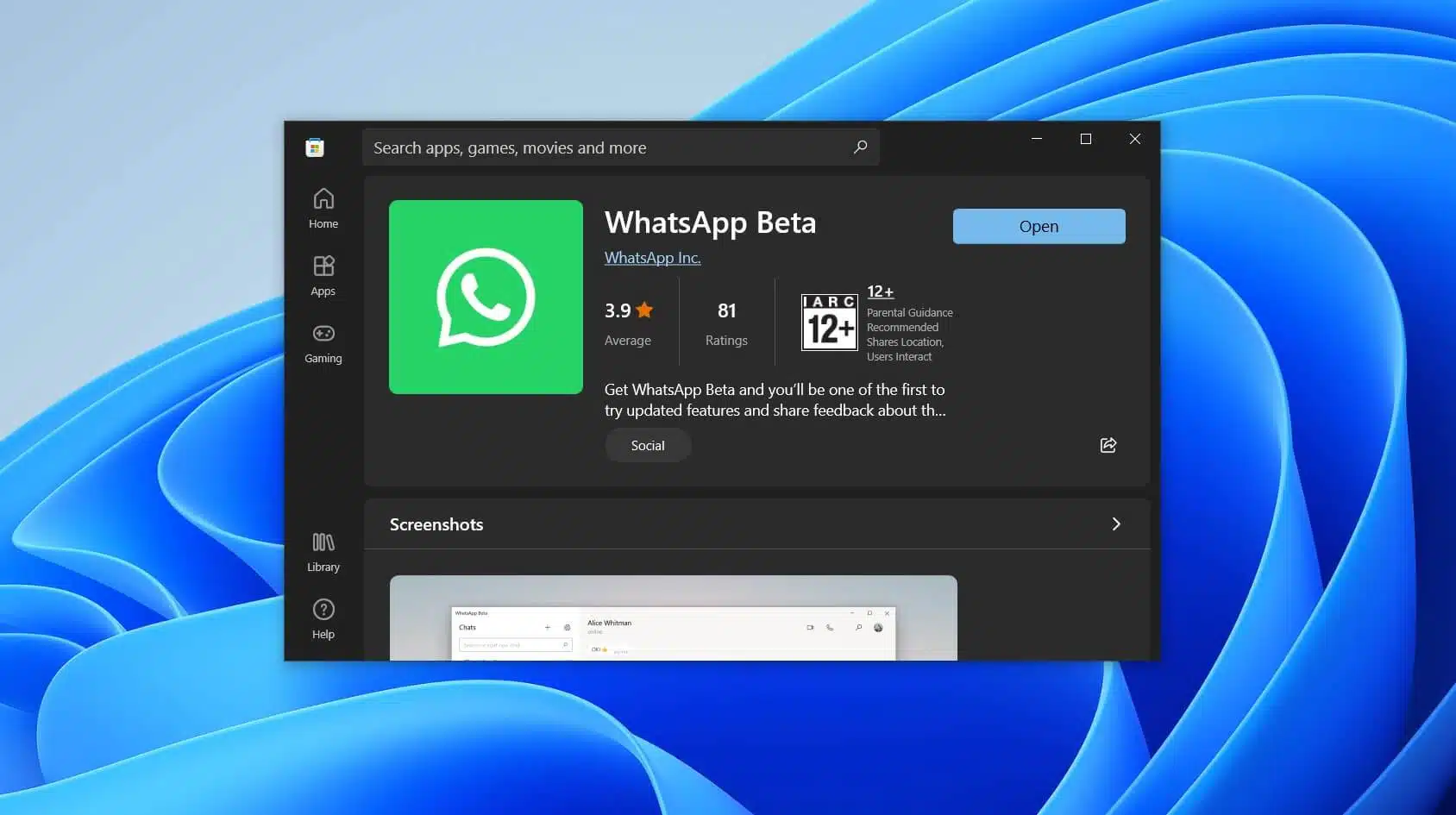This screenshot has width=1456, height=815.
Task: Open the Apps section in sidebar
Action: (323, 275)
